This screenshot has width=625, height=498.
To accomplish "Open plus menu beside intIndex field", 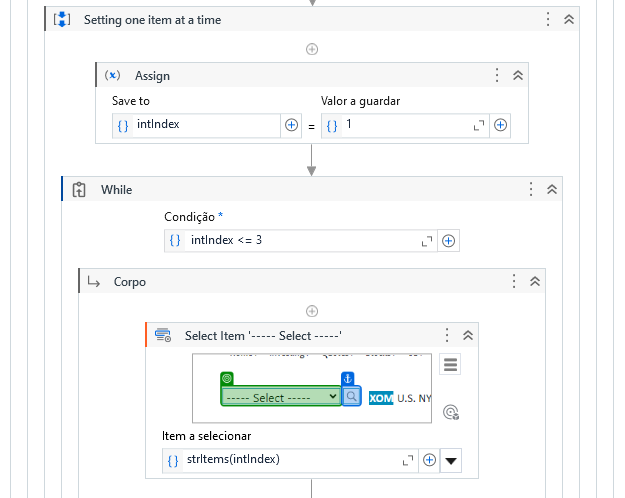I will coord(291,125).
